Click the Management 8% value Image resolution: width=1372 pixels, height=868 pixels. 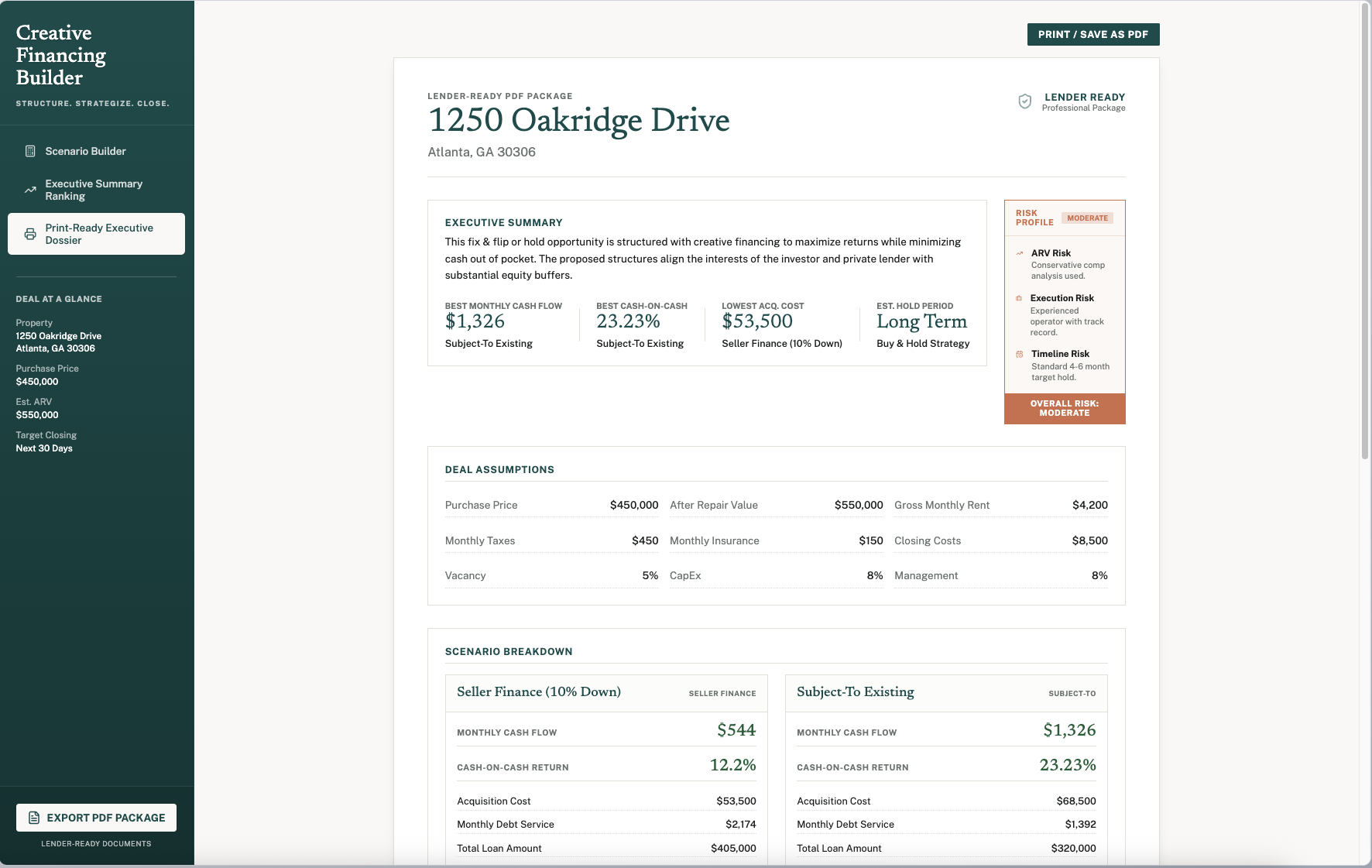click(1099, 575)
